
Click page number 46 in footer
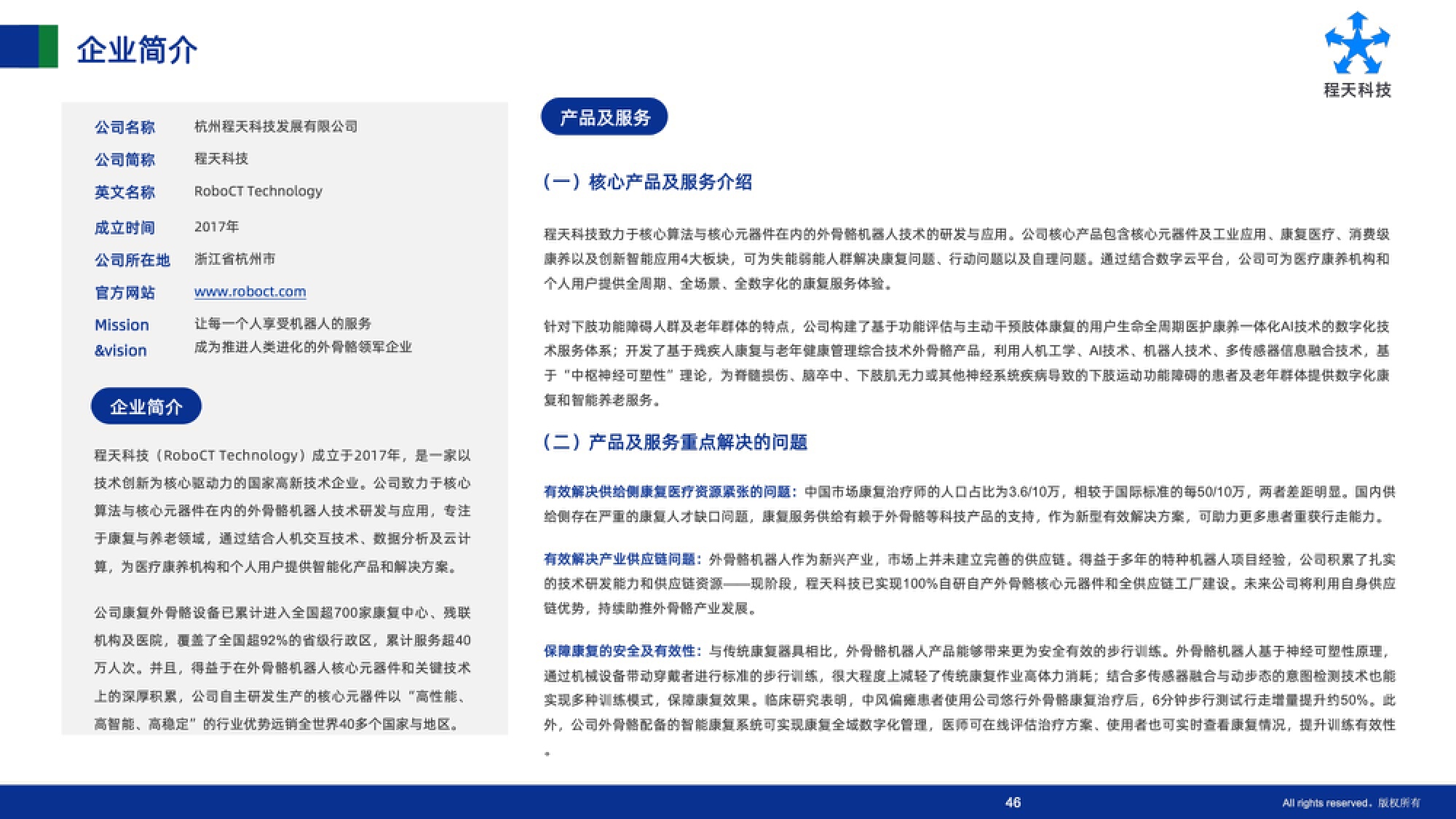(x=1013, y=802)
